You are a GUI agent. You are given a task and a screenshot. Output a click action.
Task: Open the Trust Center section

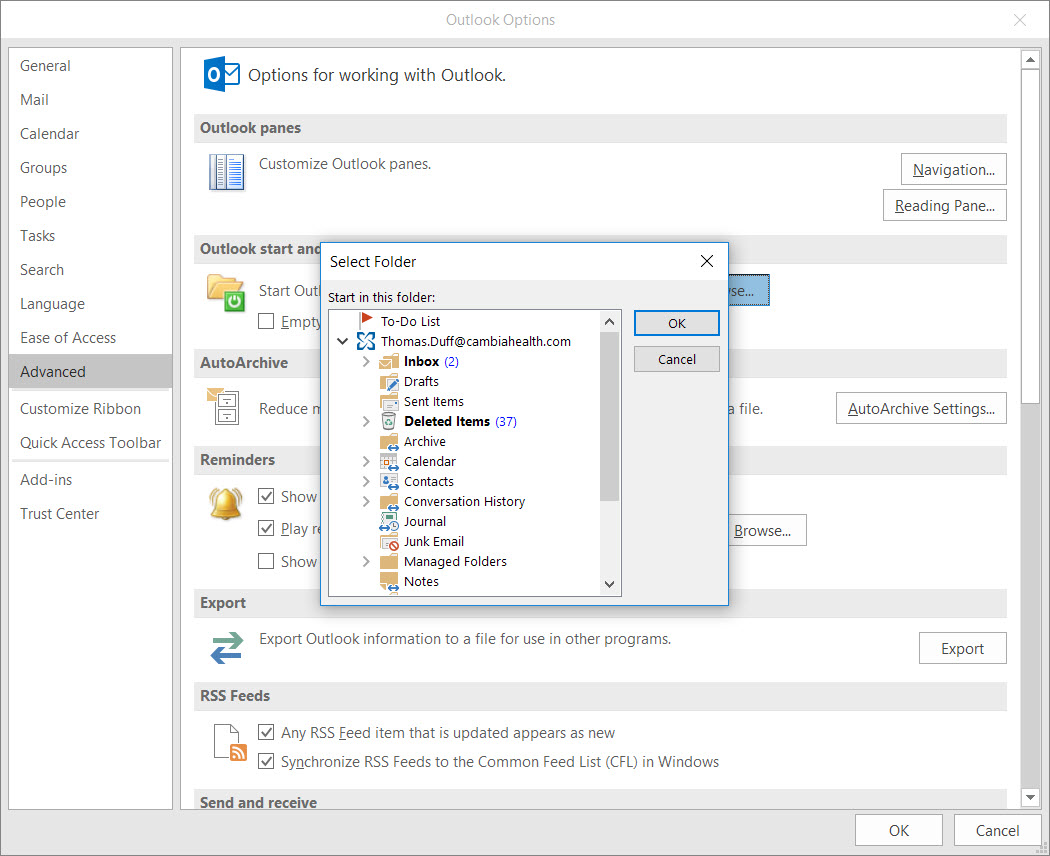click(x=57, y=513)
